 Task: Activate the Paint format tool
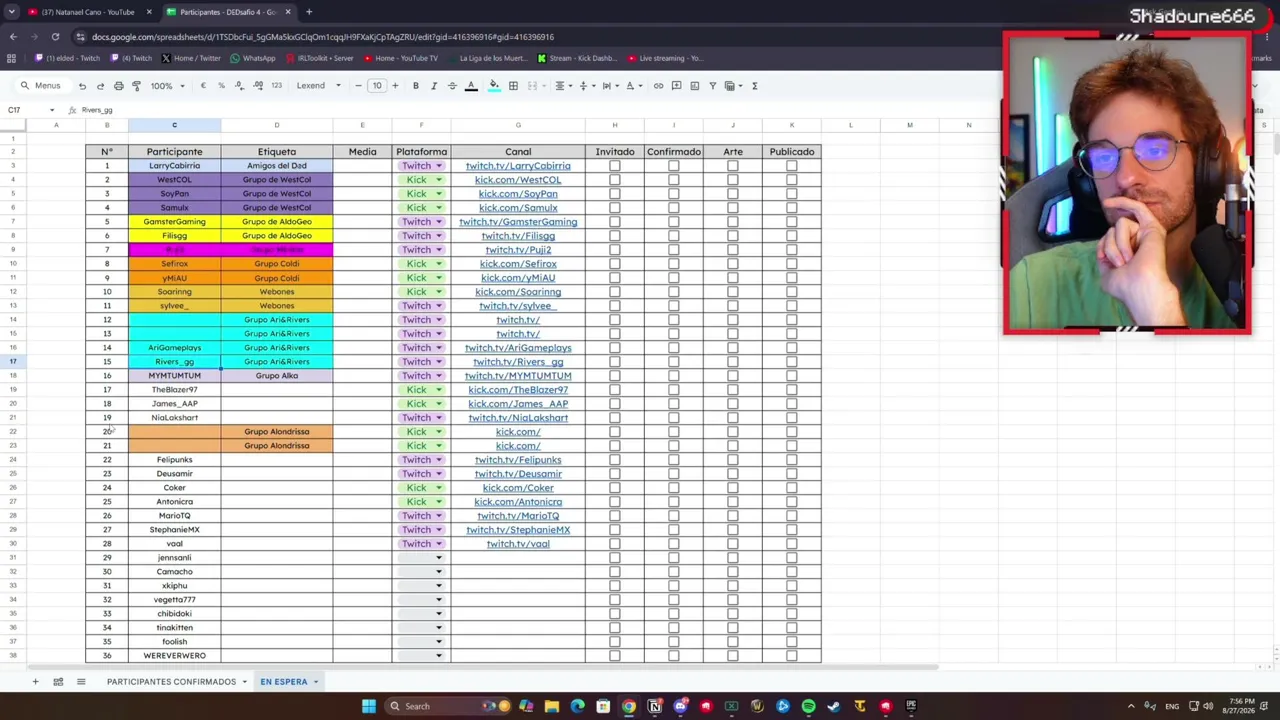click(136, 86)
